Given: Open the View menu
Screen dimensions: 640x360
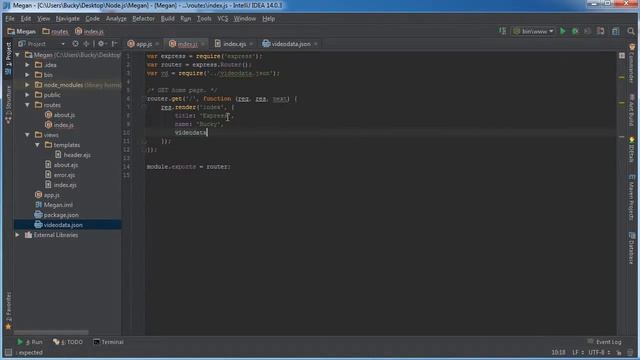Looking at the screenshot, I should click(x=43, y=19).
